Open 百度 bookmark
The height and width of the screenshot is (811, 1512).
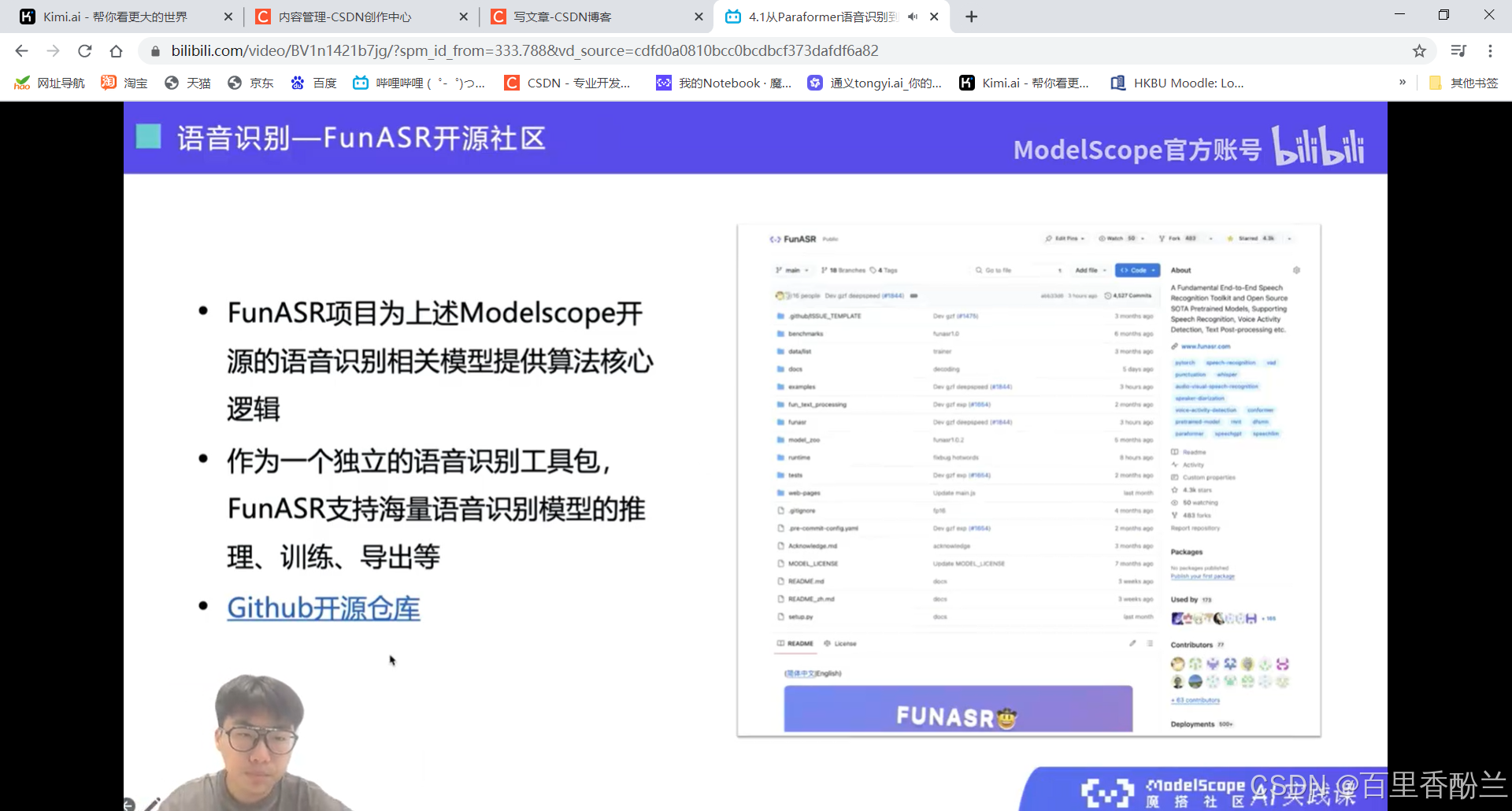click(x=313, y=83)
